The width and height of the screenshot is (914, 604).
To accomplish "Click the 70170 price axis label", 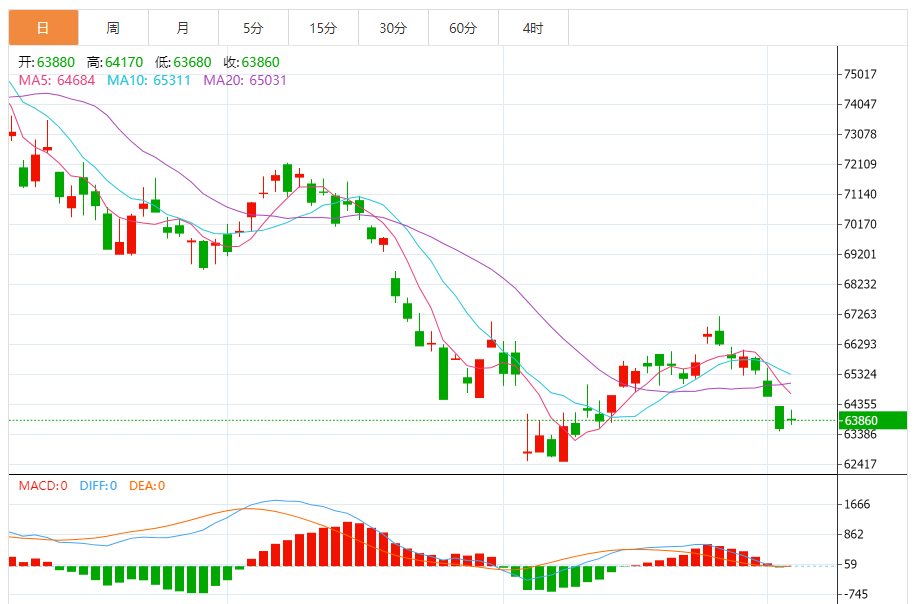I will [x=860, y=224].
